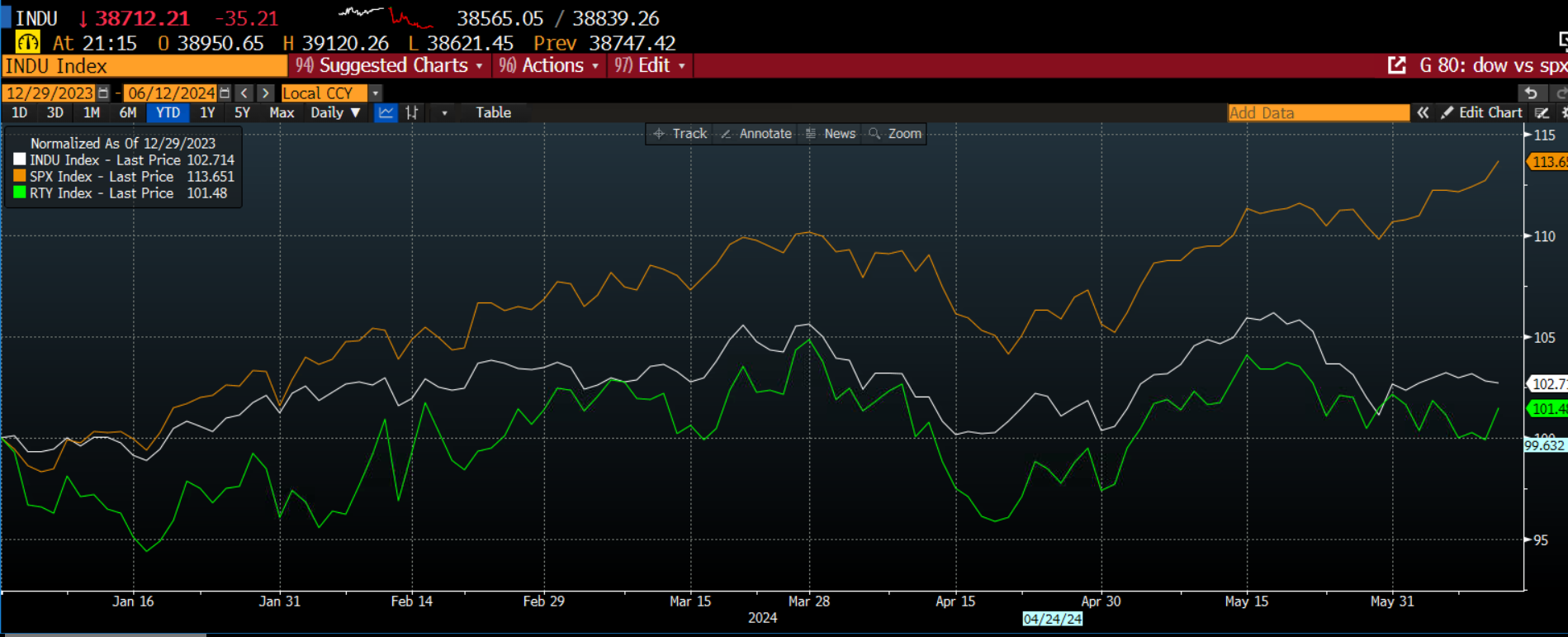Click the Add Data input field
This screenshot has height=637, width=1568.
(x=1318, y=113)
